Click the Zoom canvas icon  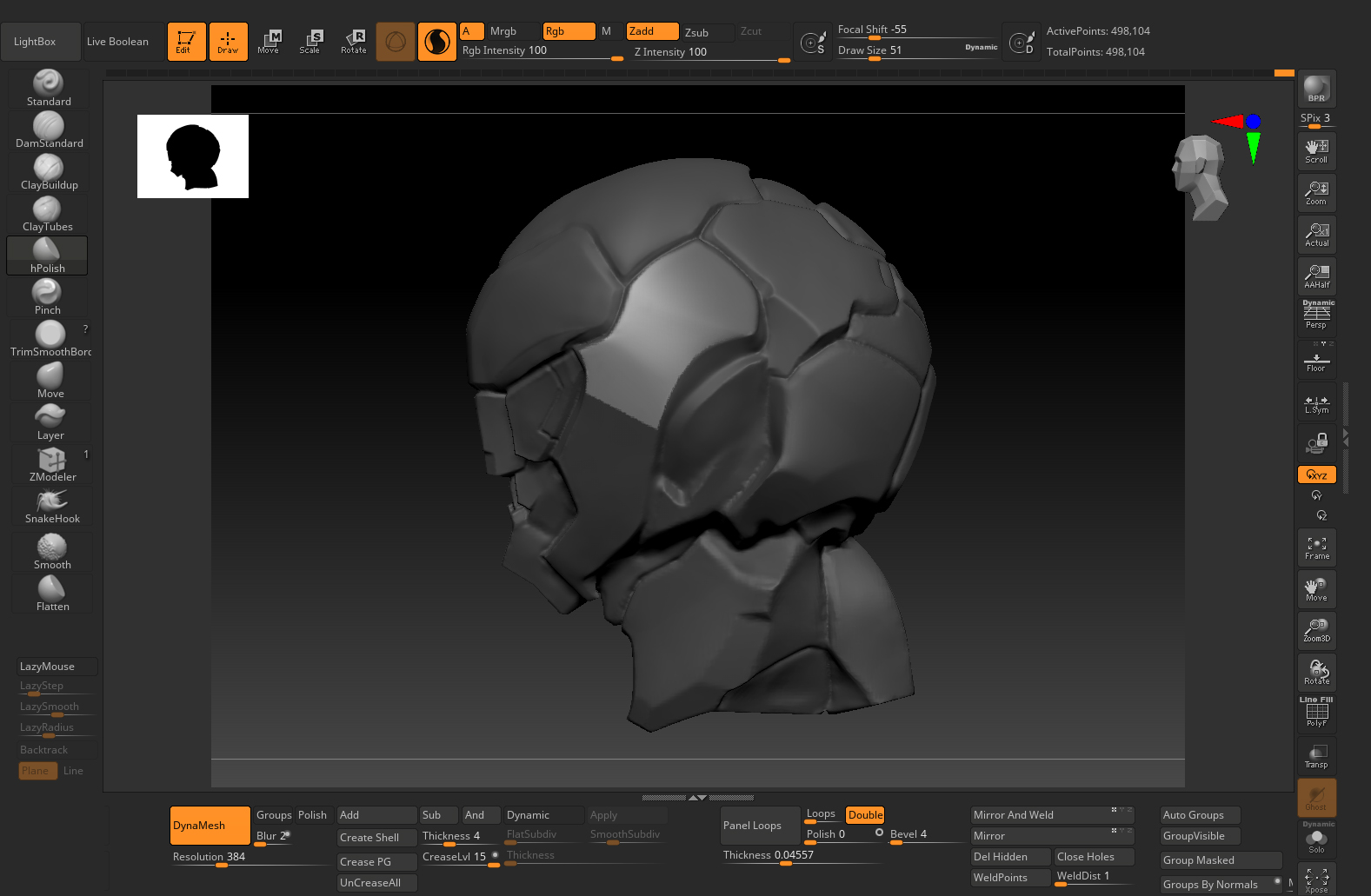point(1316,194)
